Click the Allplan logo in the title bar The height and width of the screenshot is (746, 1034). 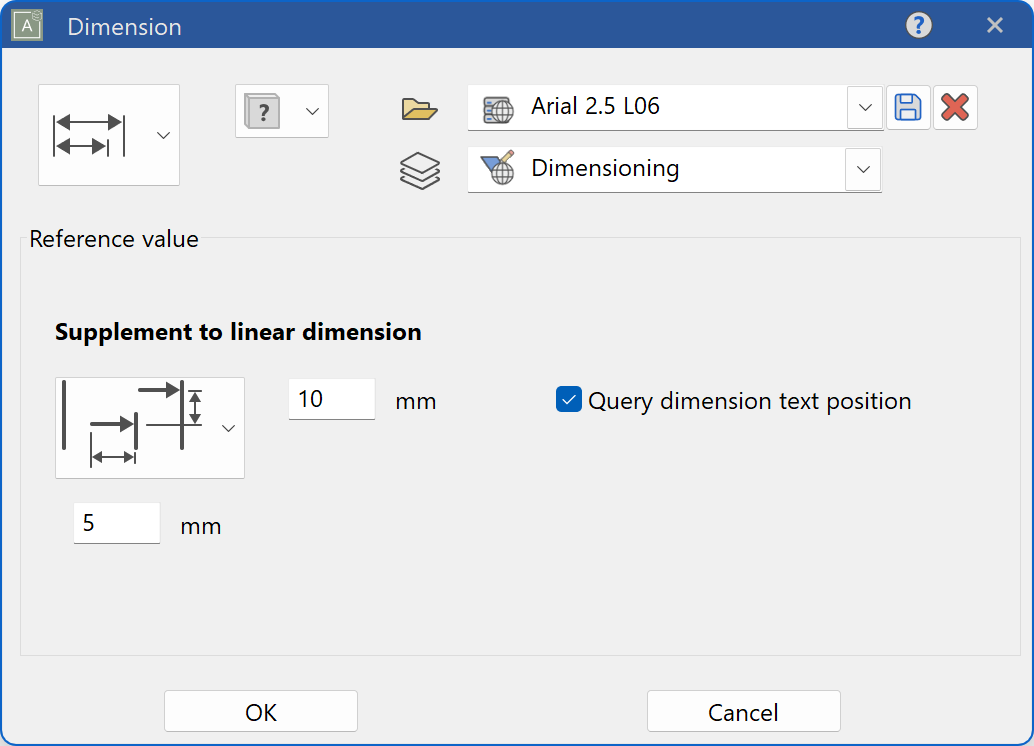click(27, 25)
